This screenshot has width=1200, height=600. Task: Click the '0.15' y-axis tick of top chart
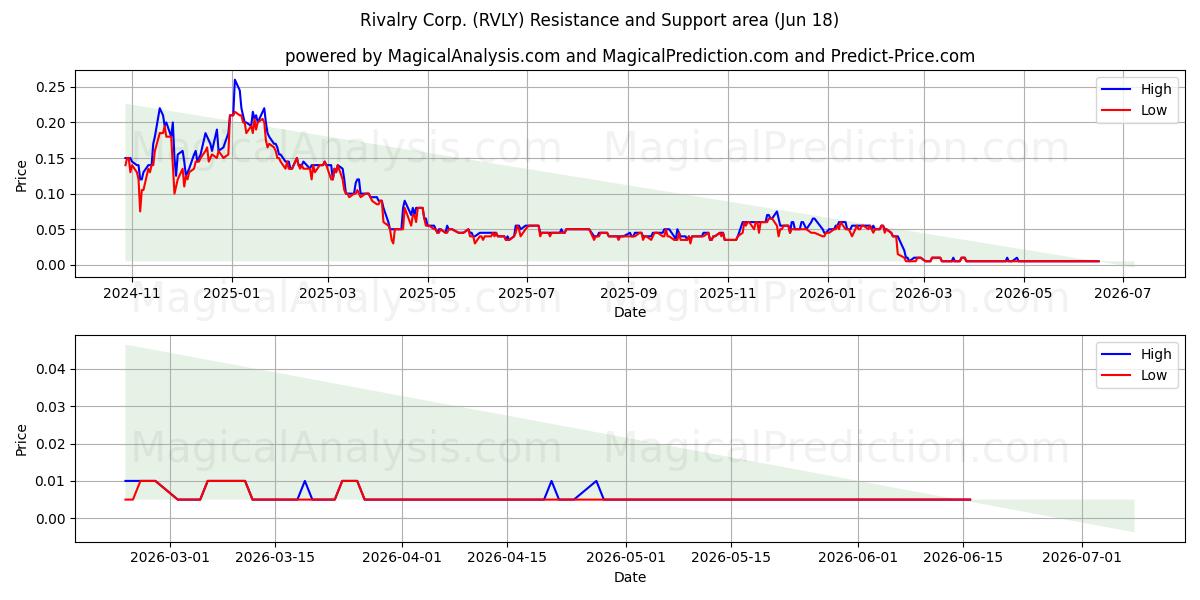click(51, 158)
